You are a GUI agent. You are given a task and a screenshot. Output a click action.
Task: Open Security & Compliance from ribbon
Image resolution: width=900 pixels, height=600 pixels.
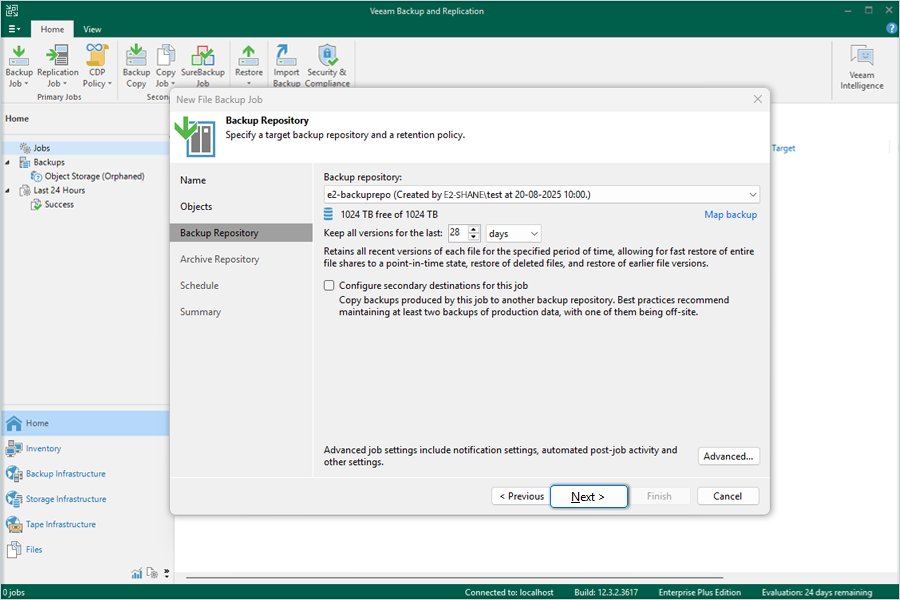point(327,65)
